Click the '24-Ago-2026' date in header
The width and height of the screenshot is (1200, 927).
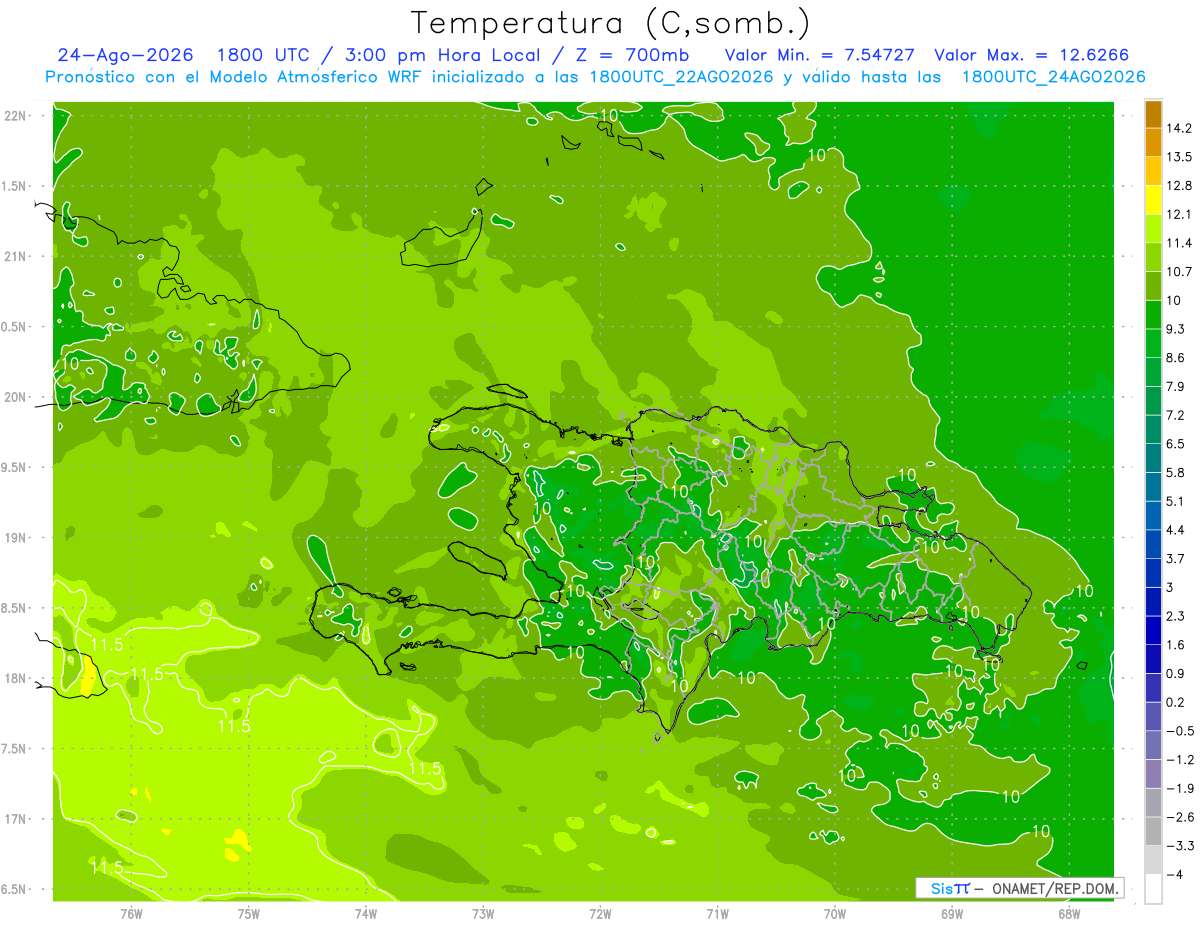(125, 55)
